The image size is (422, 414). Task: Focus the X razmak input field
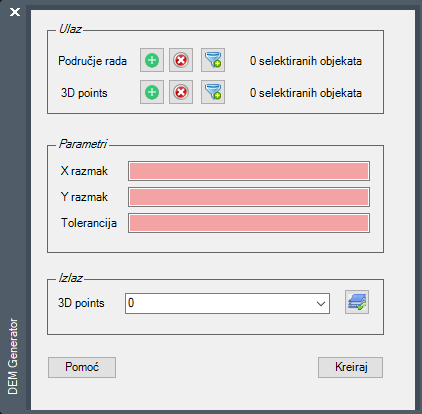[249, 171]
